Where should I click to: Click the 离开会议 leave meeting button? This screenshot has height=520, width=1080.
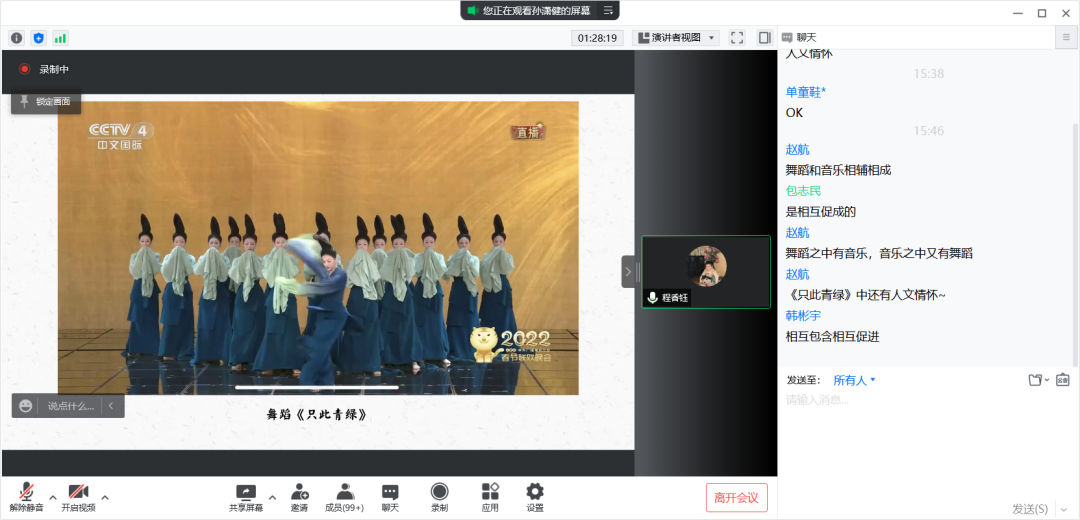click(736, 497)
